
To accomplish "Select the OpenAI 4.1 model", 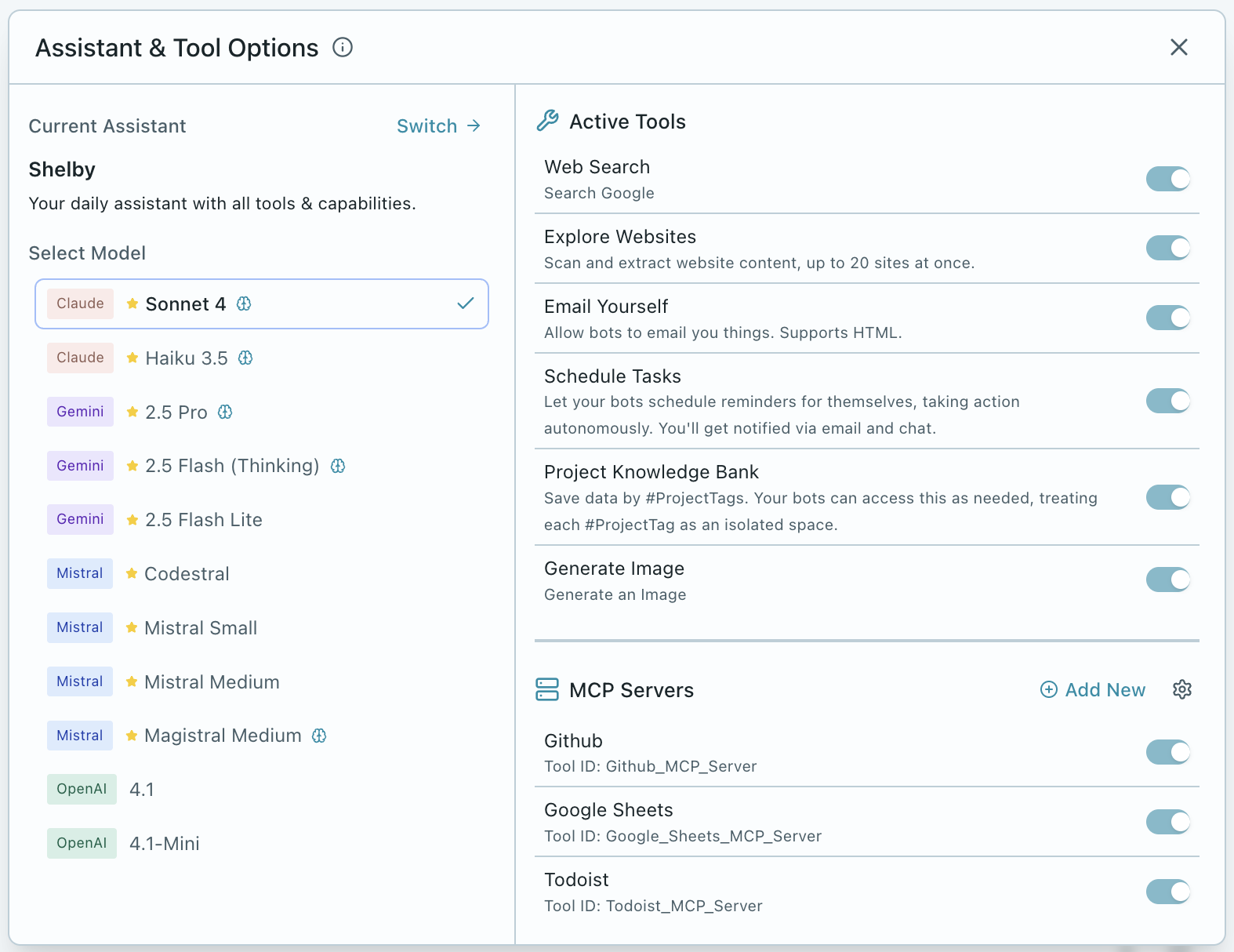I will [262, 789].
